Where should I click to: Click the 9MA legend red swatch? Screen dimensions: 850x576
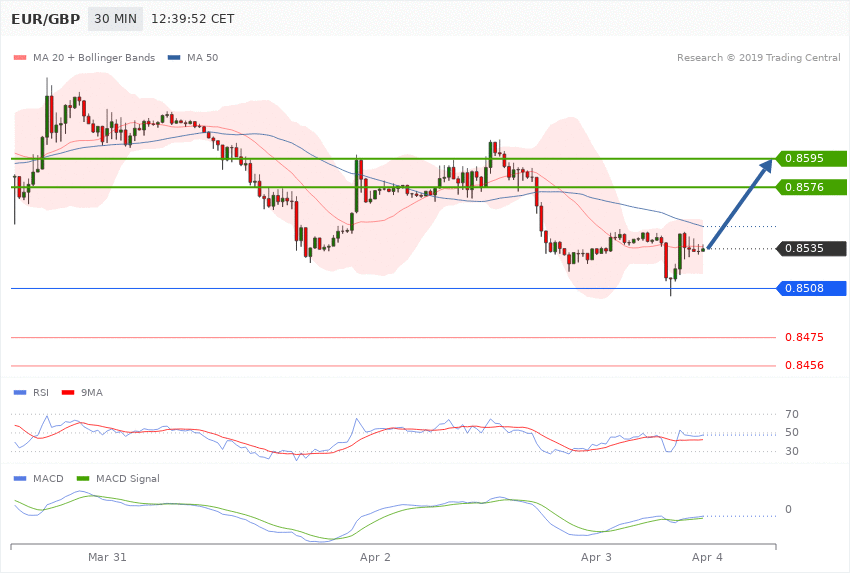pos(68,392)
